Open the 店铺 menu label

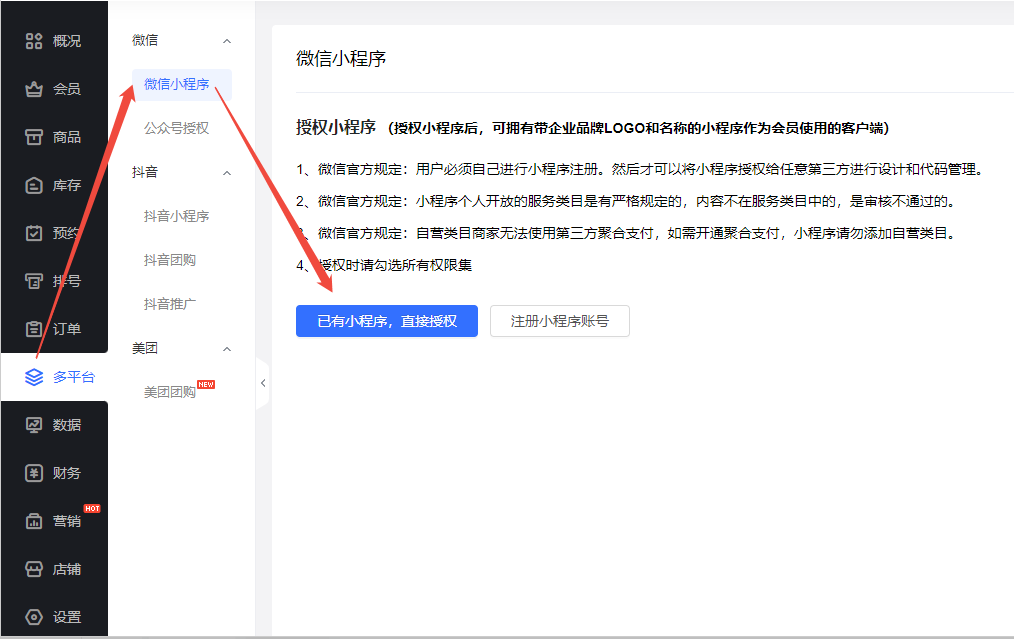tap(67, 569)
